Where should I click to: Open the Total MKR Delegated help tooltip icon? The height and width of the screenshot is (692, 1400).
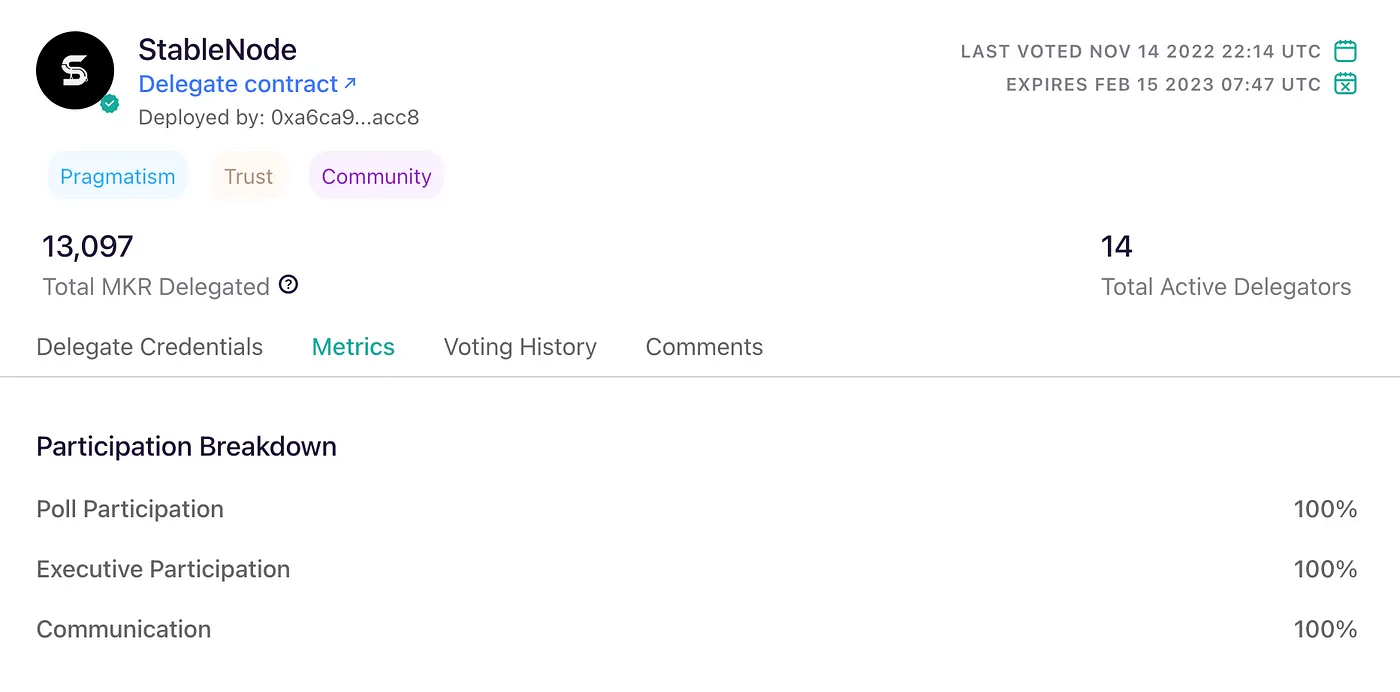pyautogui.click(x=288, y=285)
